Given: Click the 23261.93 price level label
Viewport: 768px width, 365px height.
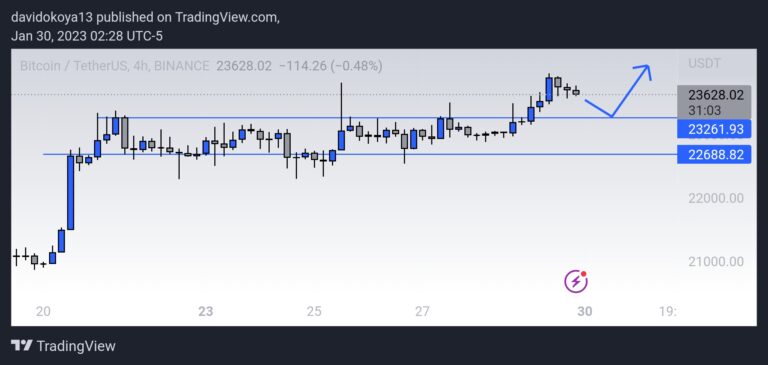Looking at the screenshot, I should point(714,129).
